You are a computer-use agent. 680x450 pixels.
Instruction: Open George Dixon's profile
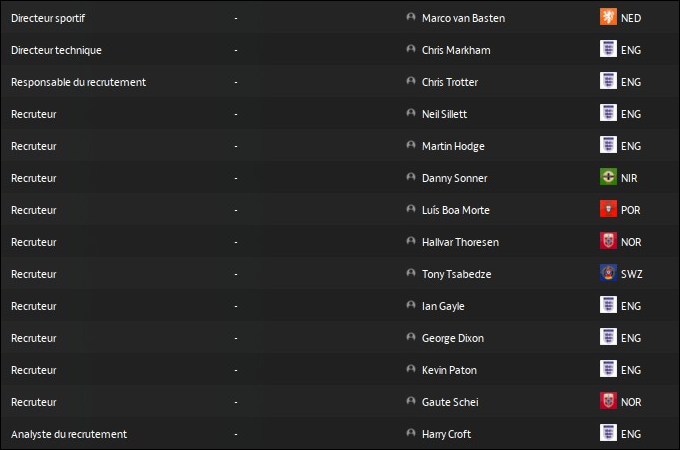(x=452, y=338)
